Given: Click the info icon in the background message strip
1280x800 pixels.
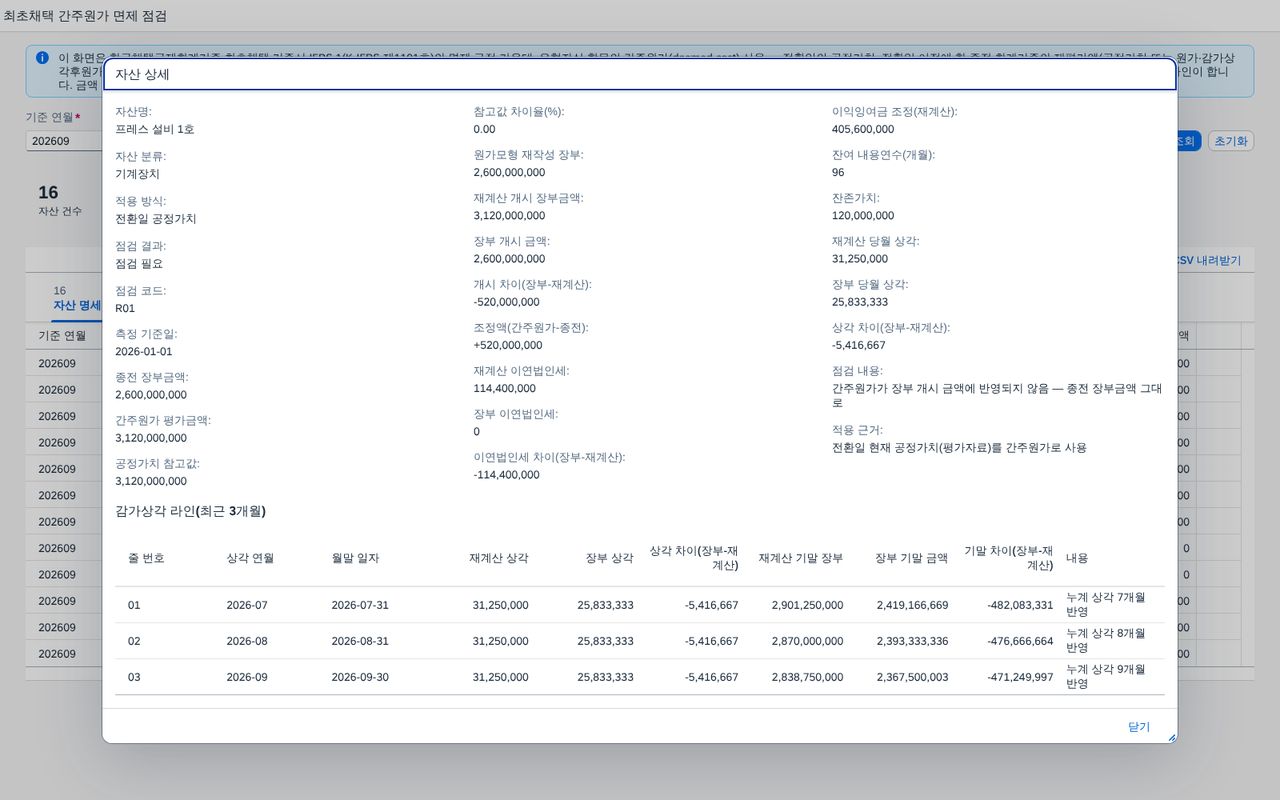Looking at the screenshot, I should (42, 58).
